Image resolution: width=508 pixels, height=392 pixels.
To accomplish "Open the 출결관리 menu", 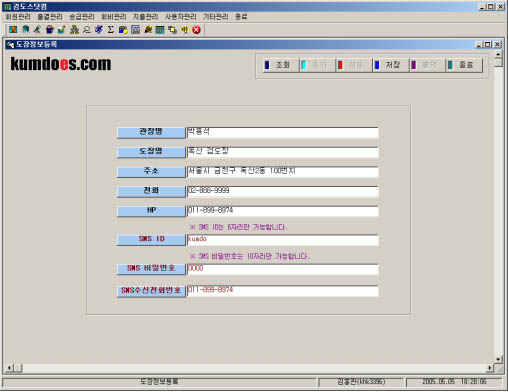I will (50, 17).
